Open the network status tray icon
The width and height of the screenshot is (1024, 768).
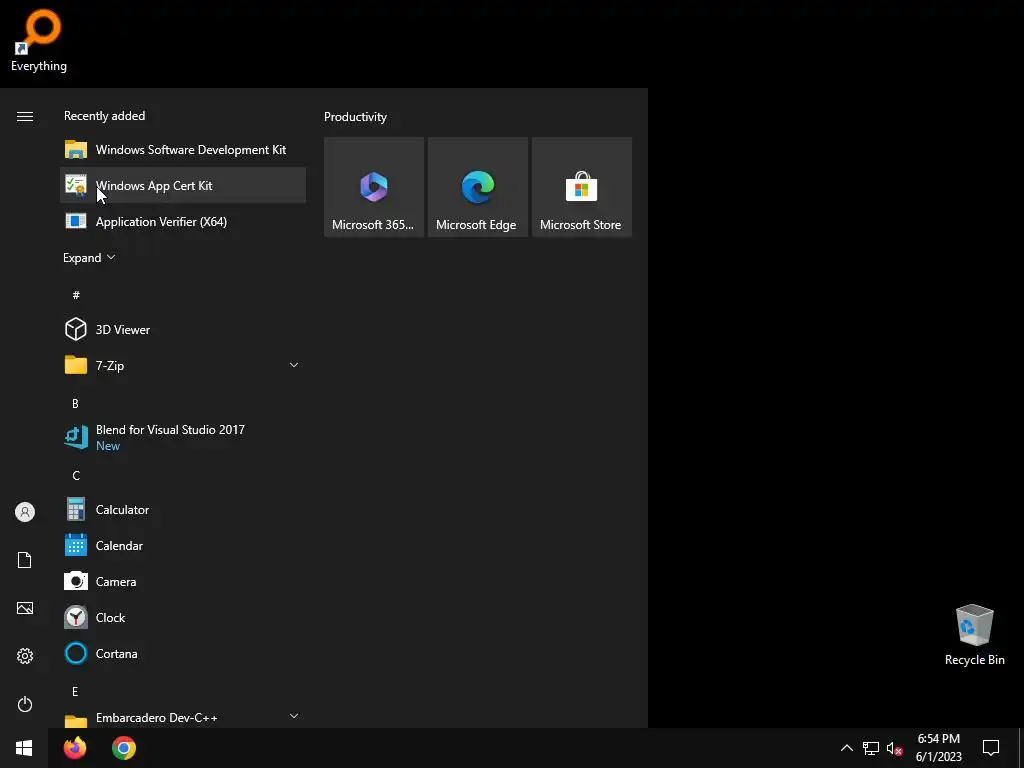point(871,748)
